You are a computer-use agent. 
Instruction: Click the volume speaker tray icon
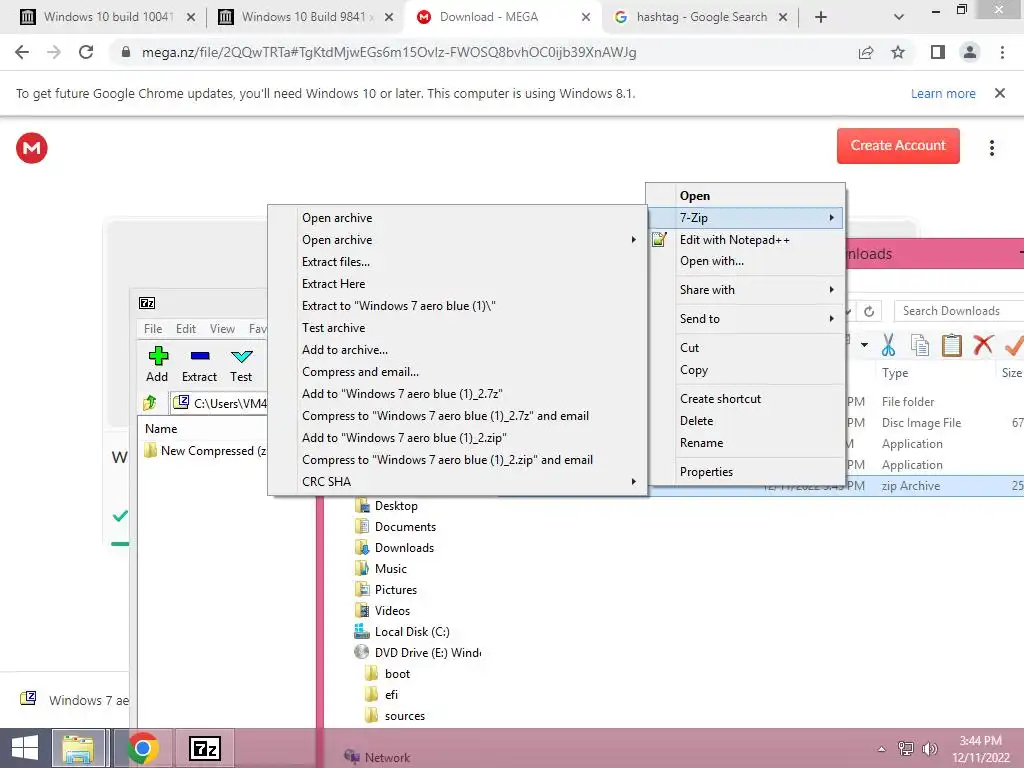tap(930, 749)
